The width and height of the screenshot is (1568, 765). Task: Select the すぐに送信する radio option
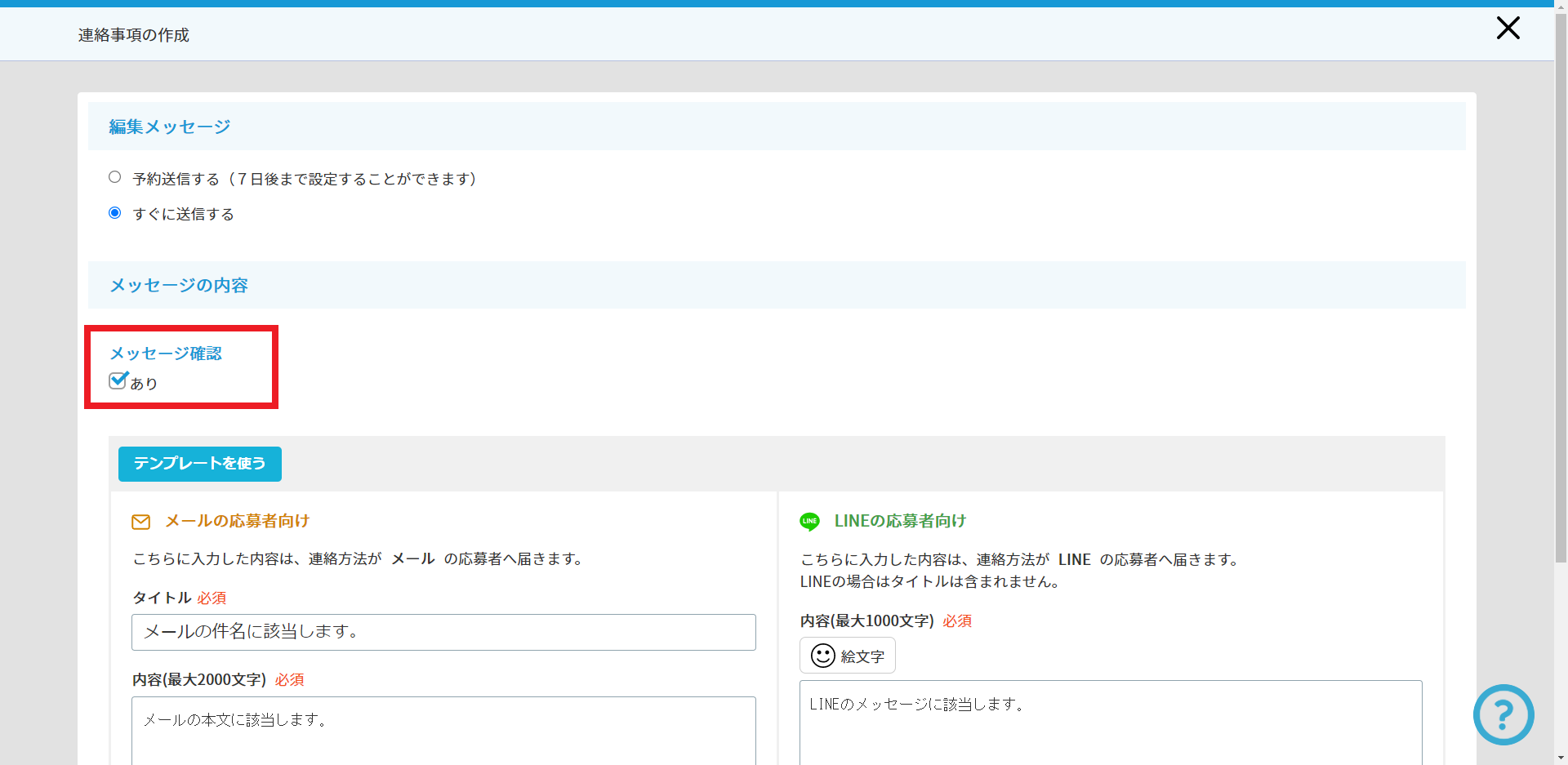pos(115,213)
